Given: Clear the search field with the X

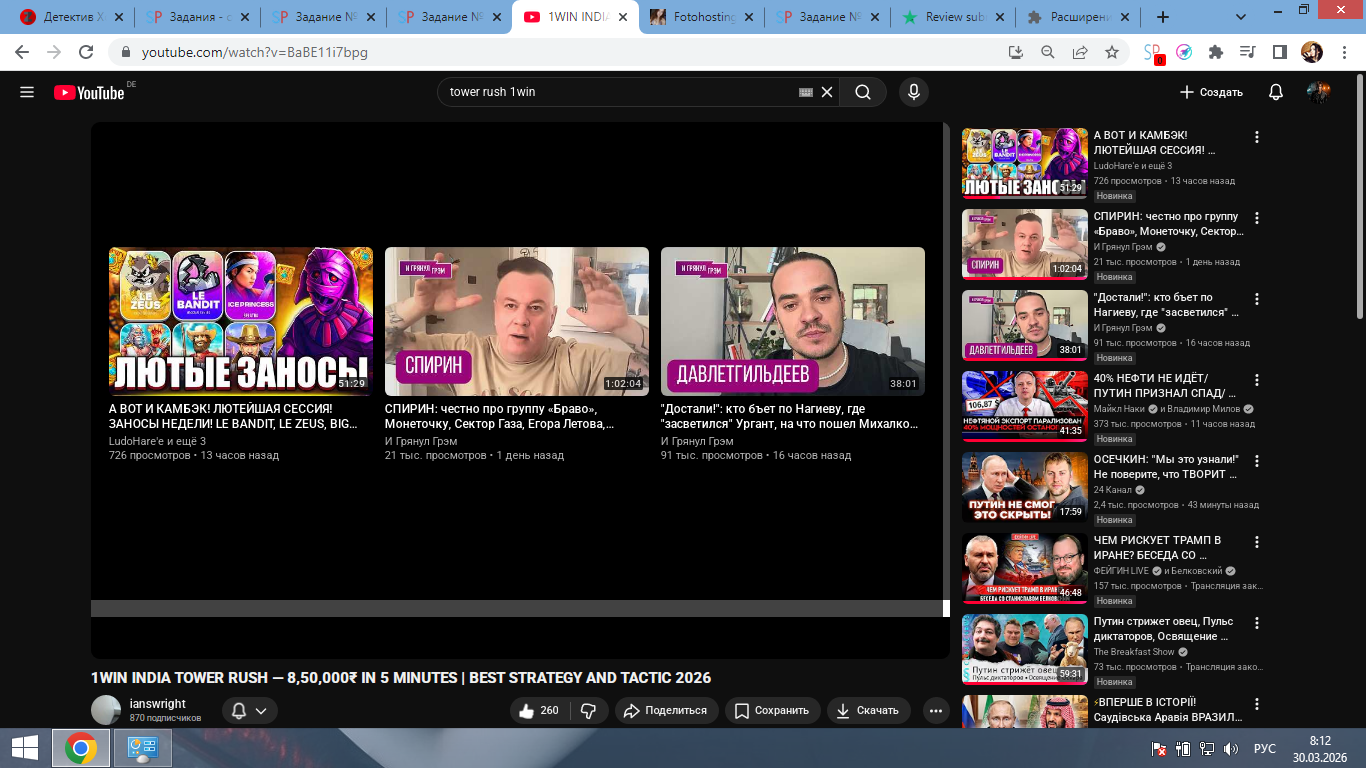Looking at the screenshot, I should tap(827, 92).
